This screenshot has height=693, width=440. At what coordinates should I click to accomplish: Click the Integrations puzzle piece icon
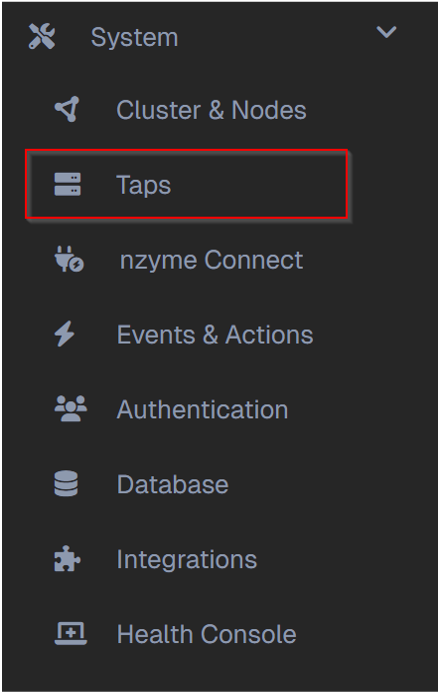click(67, 559)
